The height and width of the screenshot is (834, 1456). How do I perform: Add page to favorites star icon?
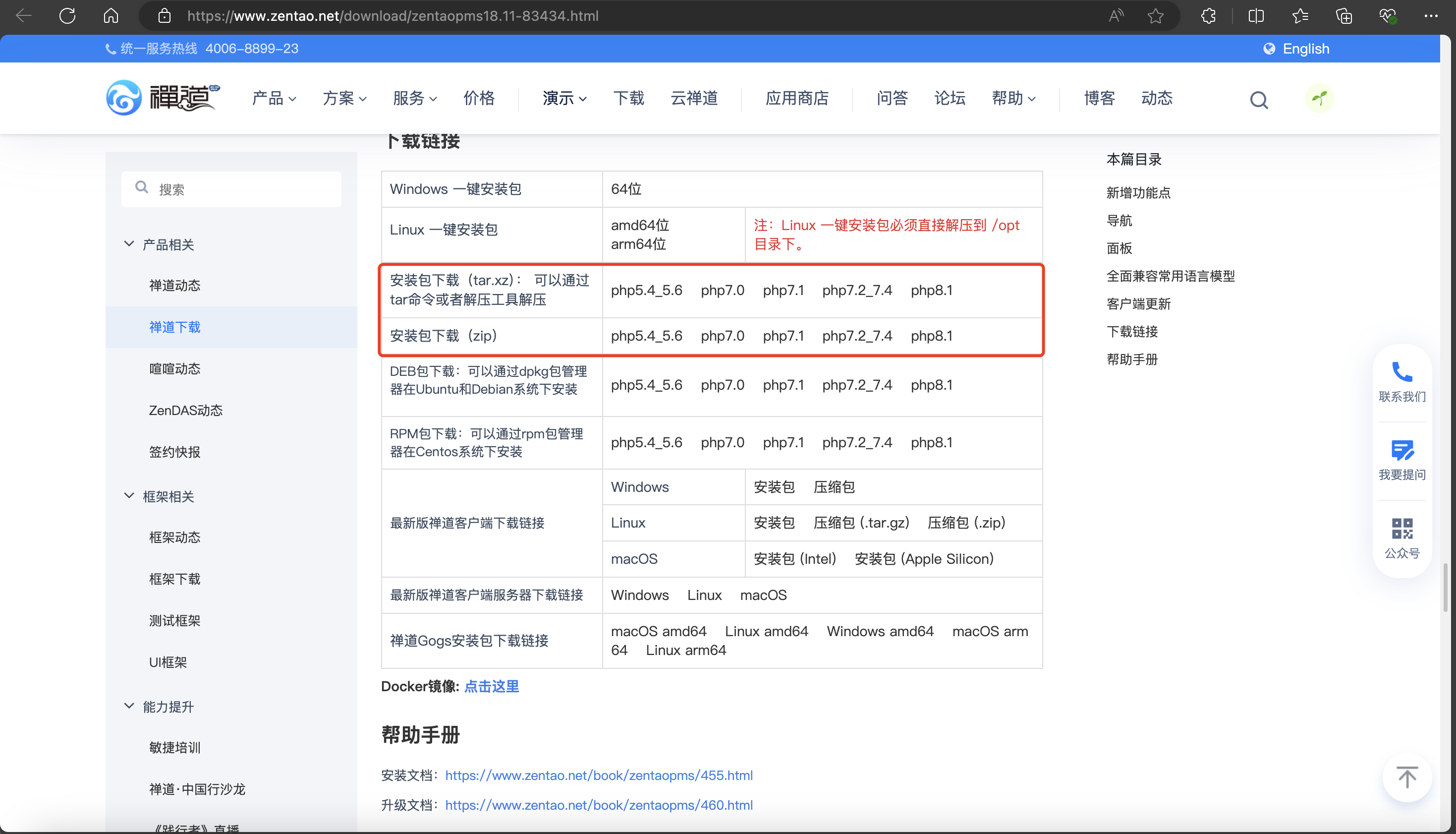1156,15
